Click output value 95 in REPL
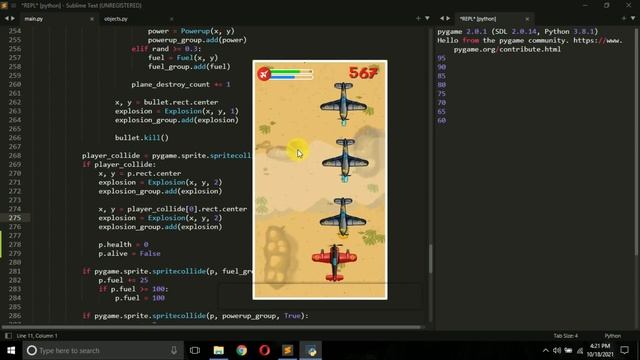The height and width of the screenshot is (360, 640). click(x=441, y=58)
